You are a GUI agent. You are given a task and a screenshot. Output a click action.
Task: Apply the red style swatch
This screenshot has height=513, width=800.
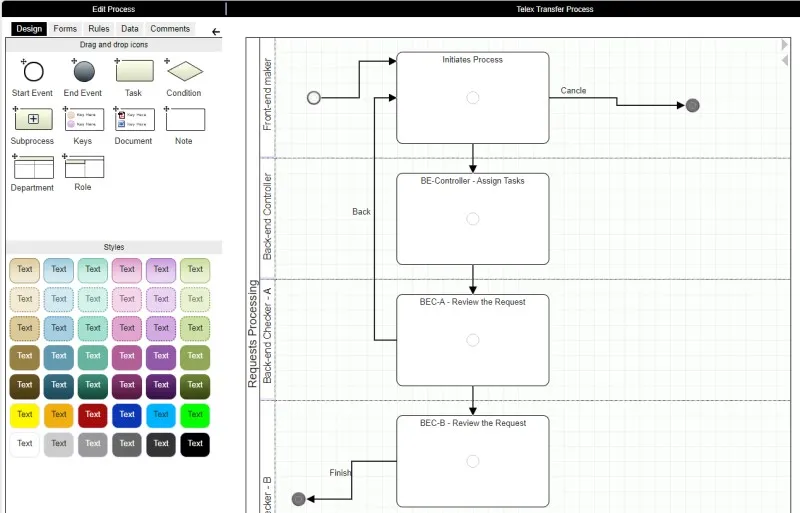pyautogui.click(x=93, y=415)
